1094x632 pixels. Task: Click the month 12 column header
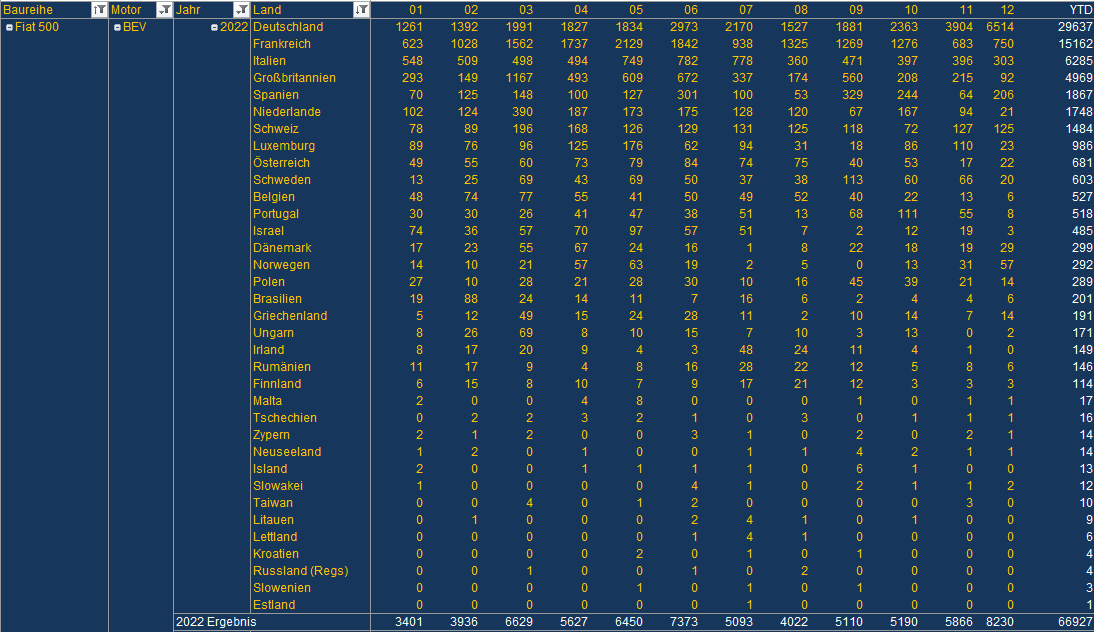click(x=1006, y=9)
